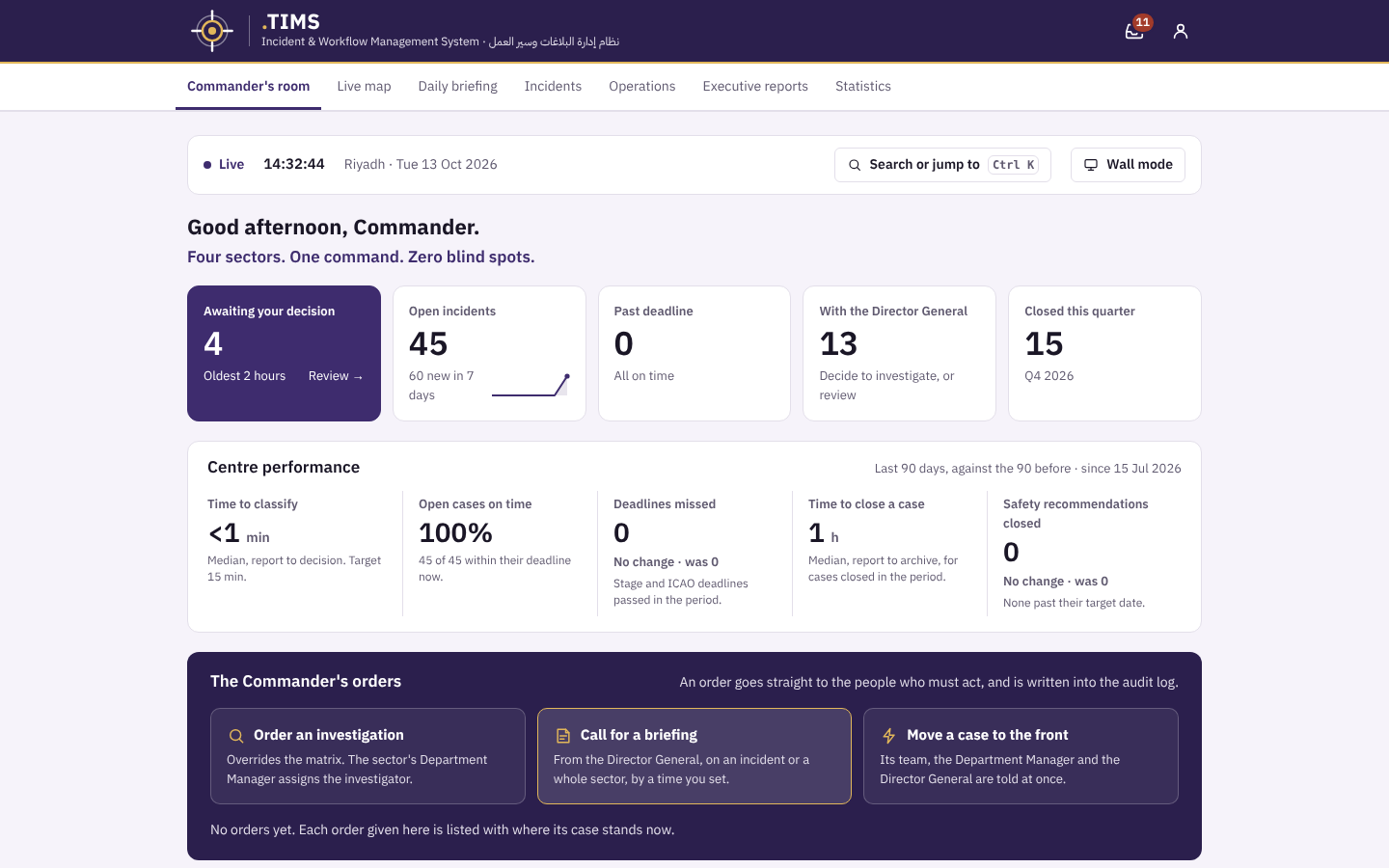
Task: Click the "Centre performance" heading
Action: coord(284,467)
